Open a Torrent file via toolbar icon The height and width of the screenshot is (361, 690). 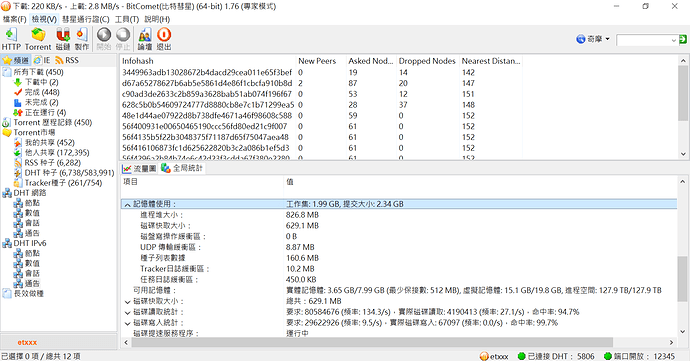[x=38, y=39]
